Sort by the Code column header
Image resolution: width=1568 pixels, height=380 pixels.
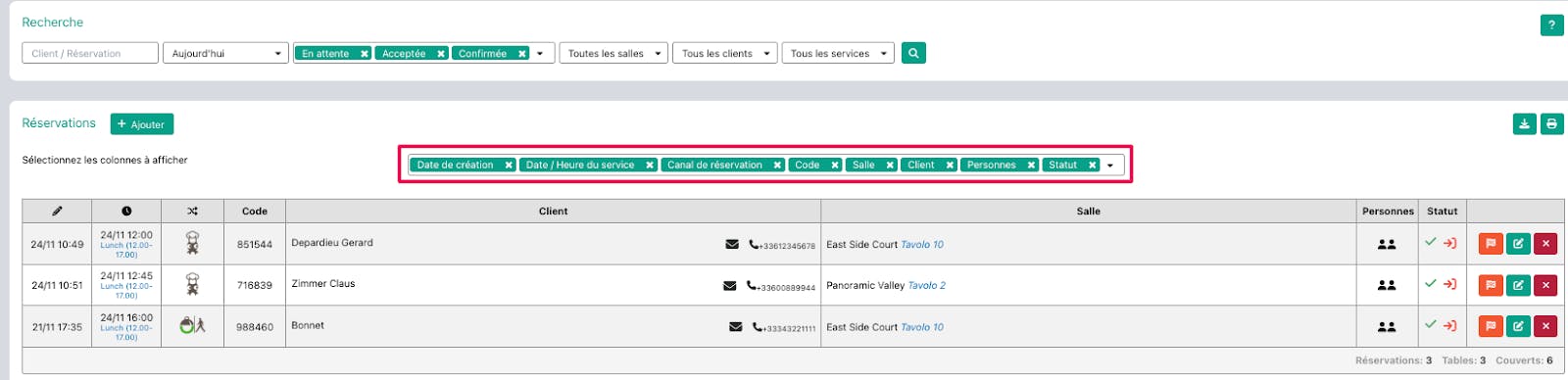click(255, 212)
